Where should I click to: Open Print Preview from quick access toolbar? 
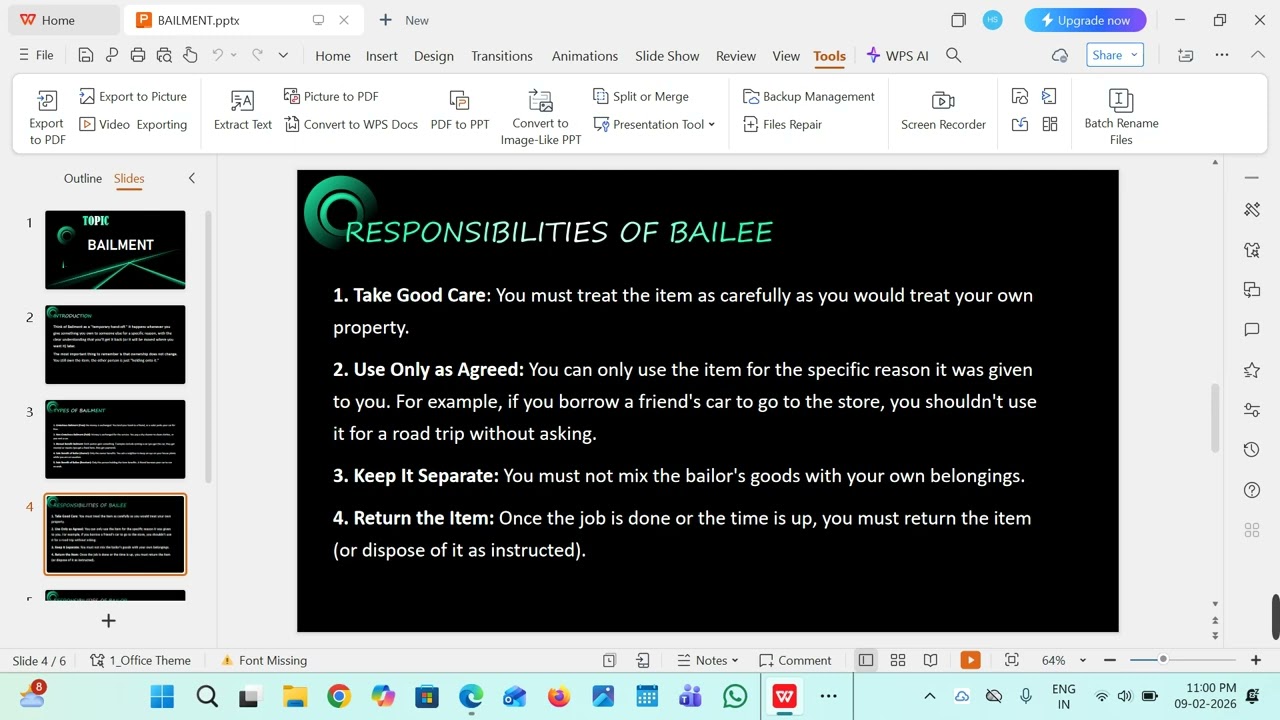click(x=164, y=56)
